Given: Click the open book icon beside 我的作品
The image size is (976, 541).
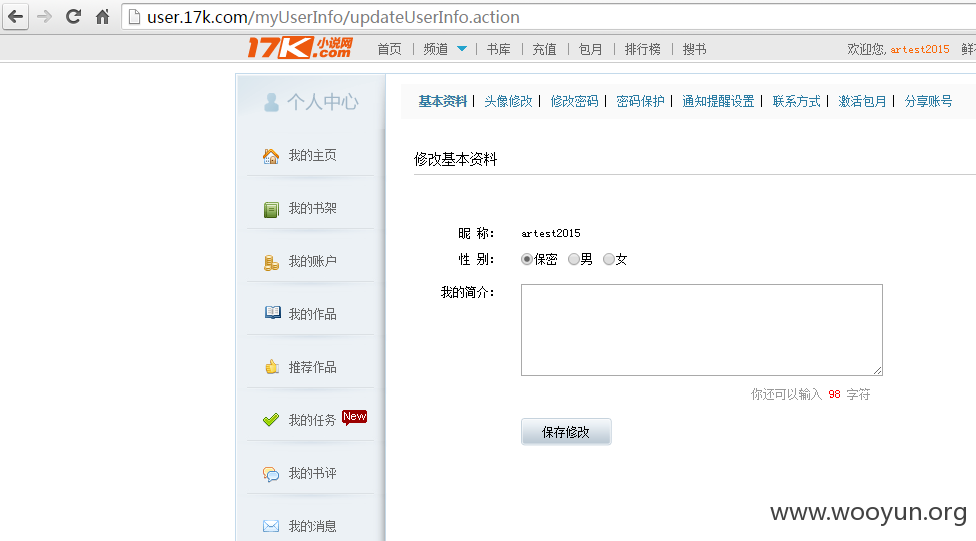Looking at the screenshot, I should (272, 313).
